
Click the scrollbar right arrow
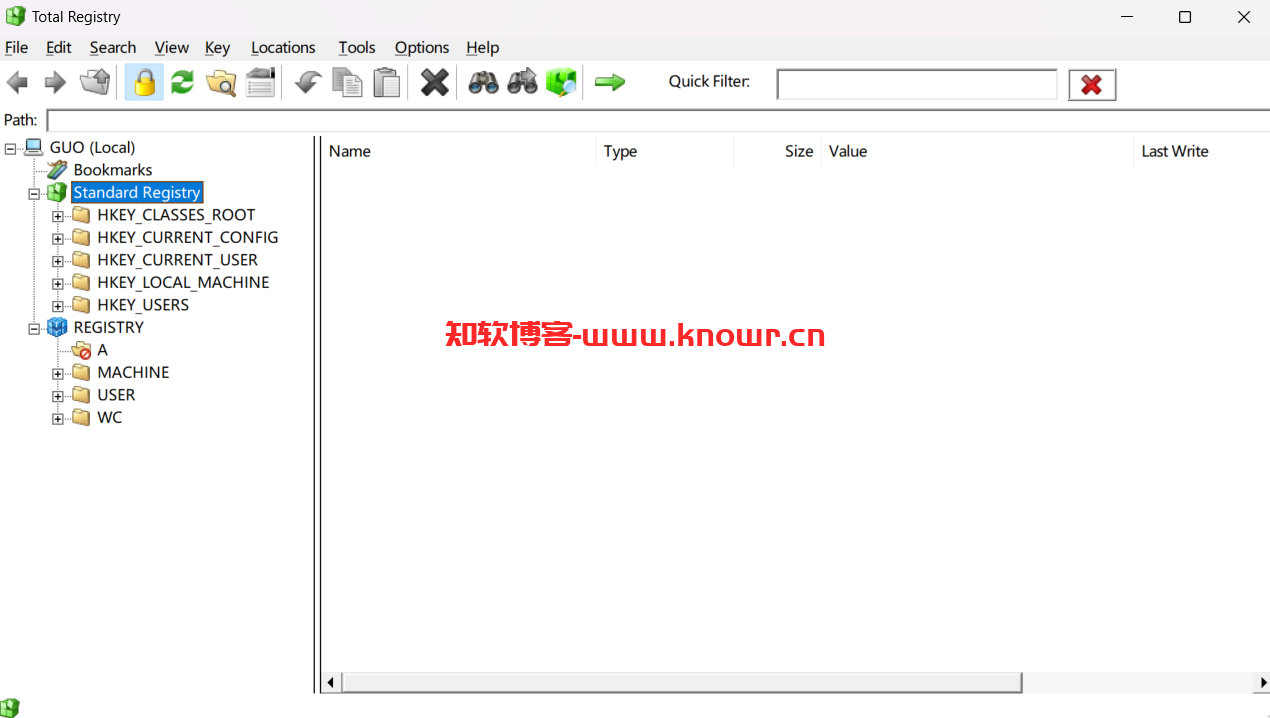pos(1261,683)
